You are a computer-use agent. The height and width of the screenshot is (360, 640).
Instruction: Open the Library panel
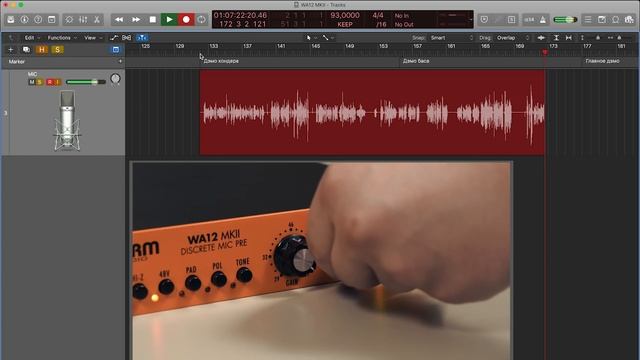point(11,20)
